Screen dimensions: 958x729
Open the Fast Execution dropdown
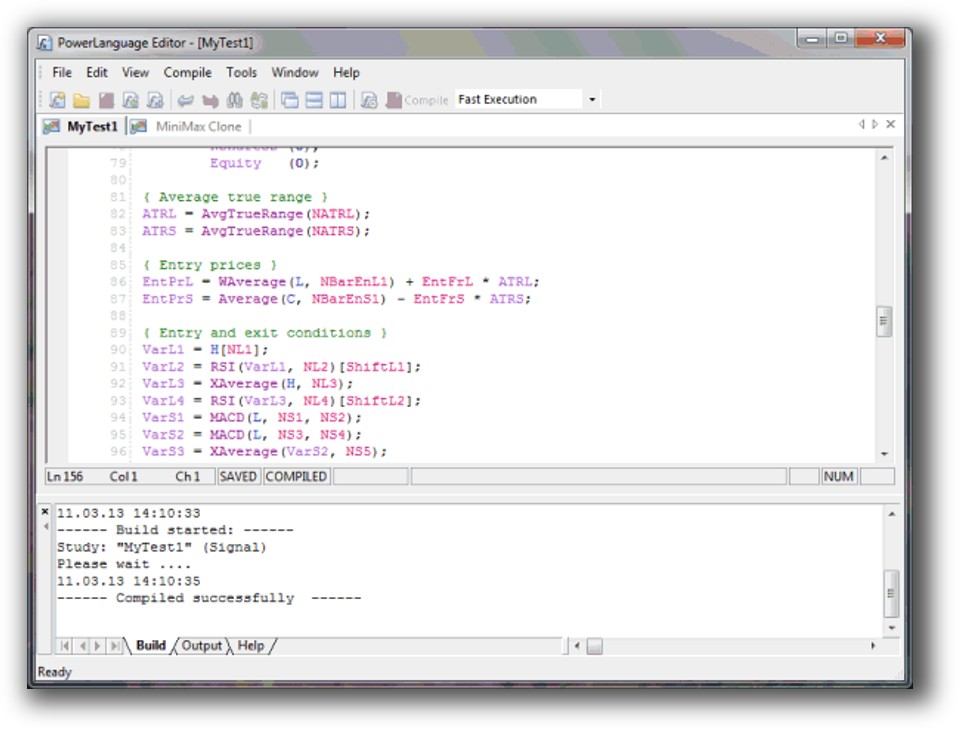[x=592, y=100]
